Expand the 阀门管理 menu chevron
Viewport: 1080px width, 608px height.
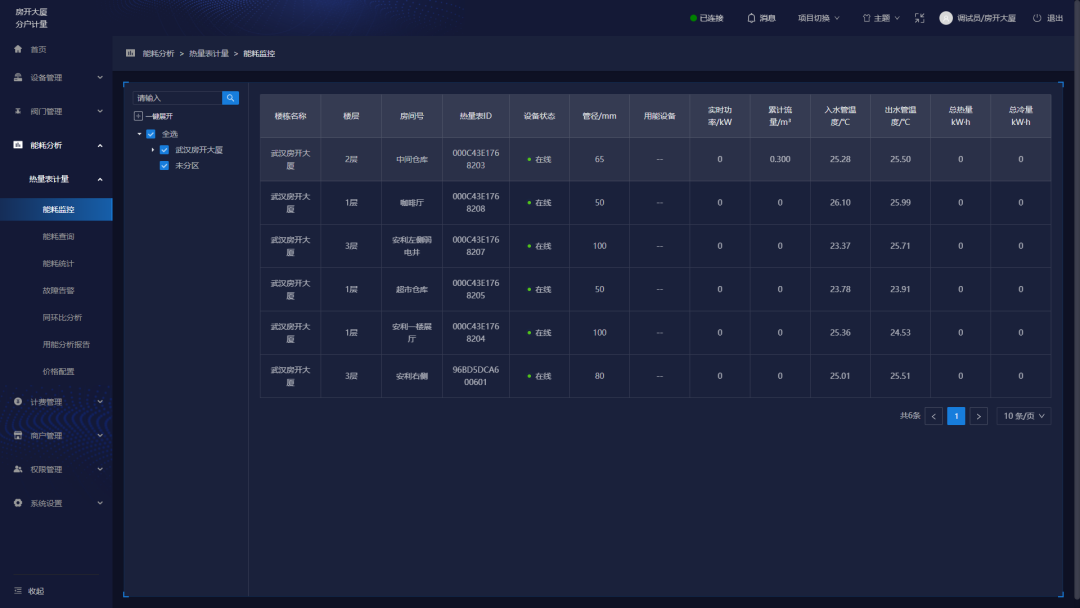click(x=100, y=111)
